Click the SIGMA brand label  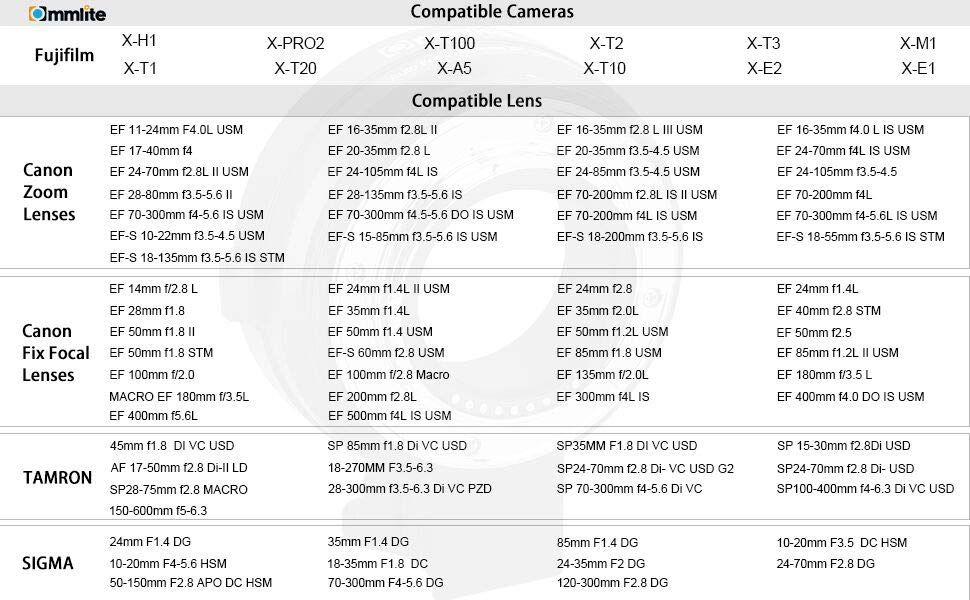point(48,564)
